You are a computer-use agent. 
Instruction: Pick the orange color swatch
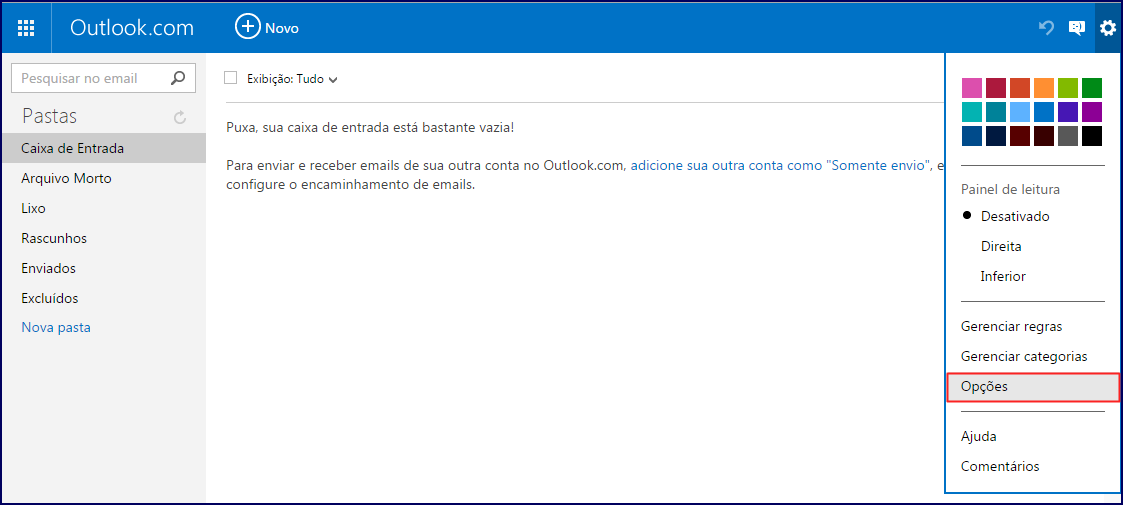tap(1044, 88)
